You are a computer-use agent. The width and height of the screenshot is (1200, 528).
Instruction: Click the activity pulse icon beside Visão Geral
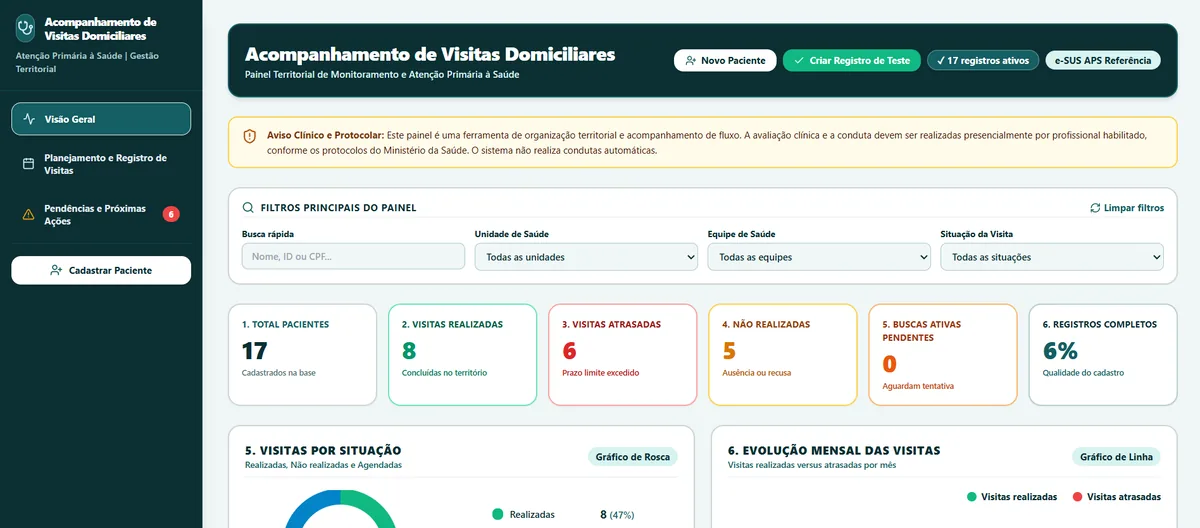click(29, 119)
